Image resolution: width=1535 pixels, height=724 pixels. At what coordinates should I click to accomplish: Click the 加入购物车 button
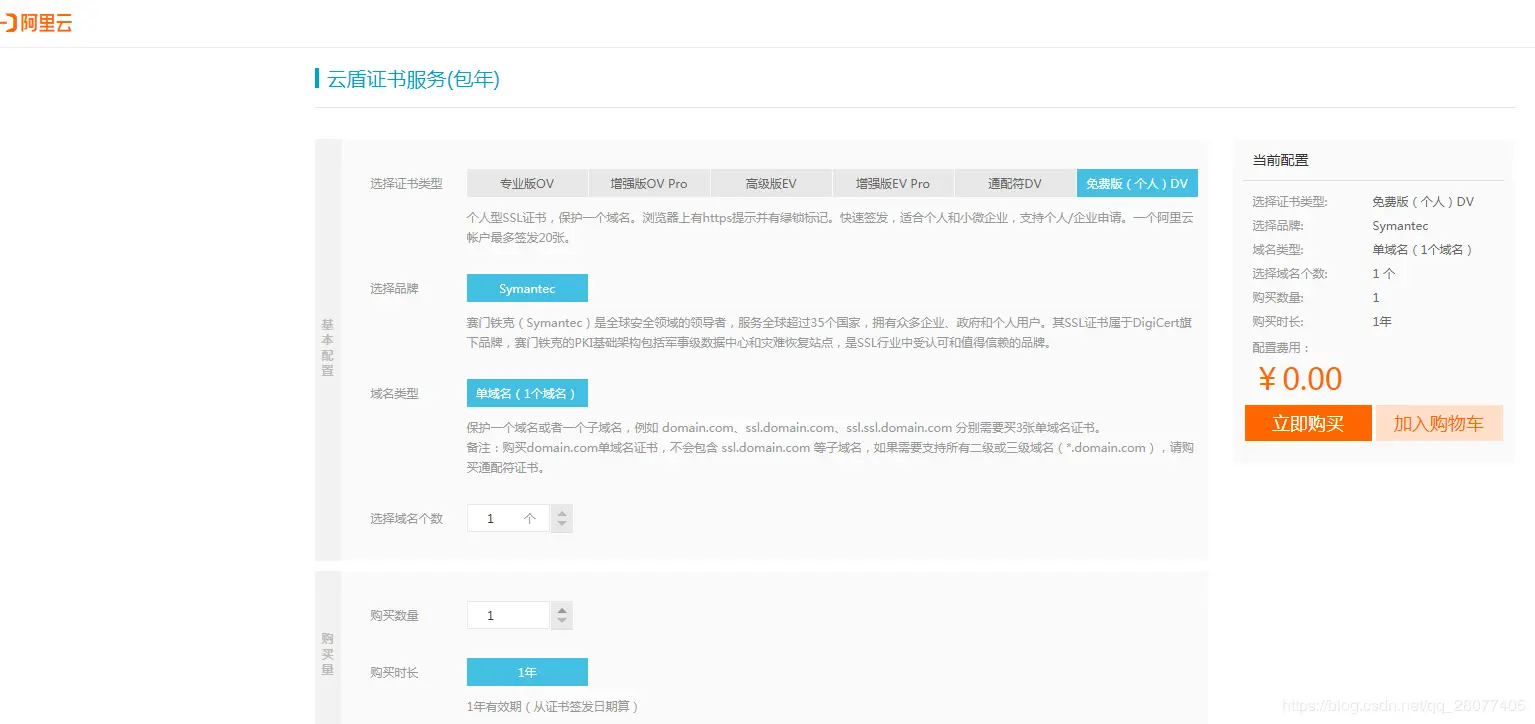coord(1439,423)
